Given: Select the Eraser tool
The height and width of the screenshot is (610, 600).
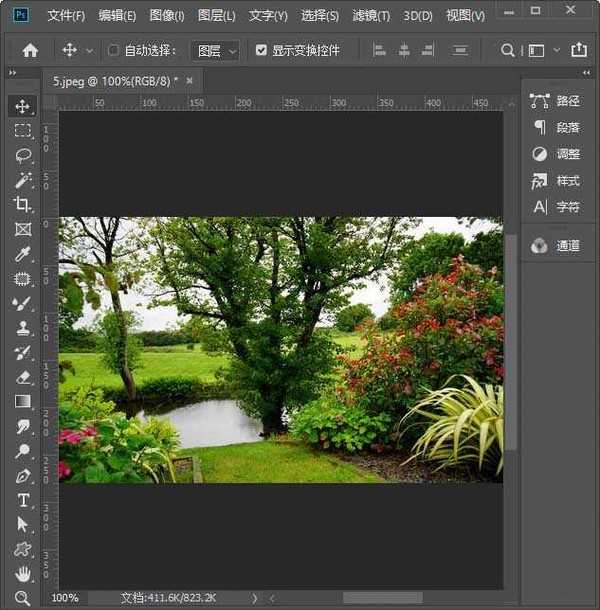Looking at the screenshot, I should [22, 377].
